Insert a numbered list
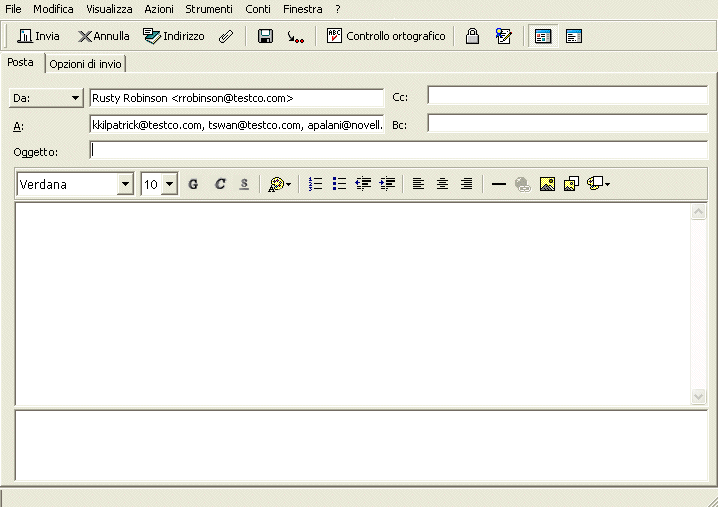718x507 pixels. point(315,184)
